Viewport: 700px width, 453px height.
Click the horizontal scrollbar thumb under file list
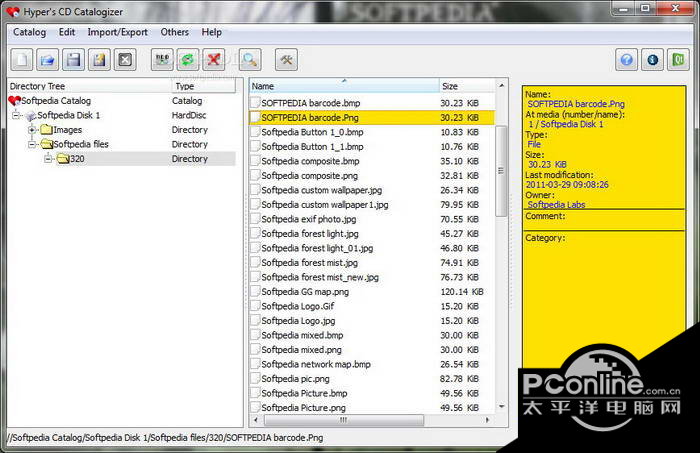click(344, 420)
